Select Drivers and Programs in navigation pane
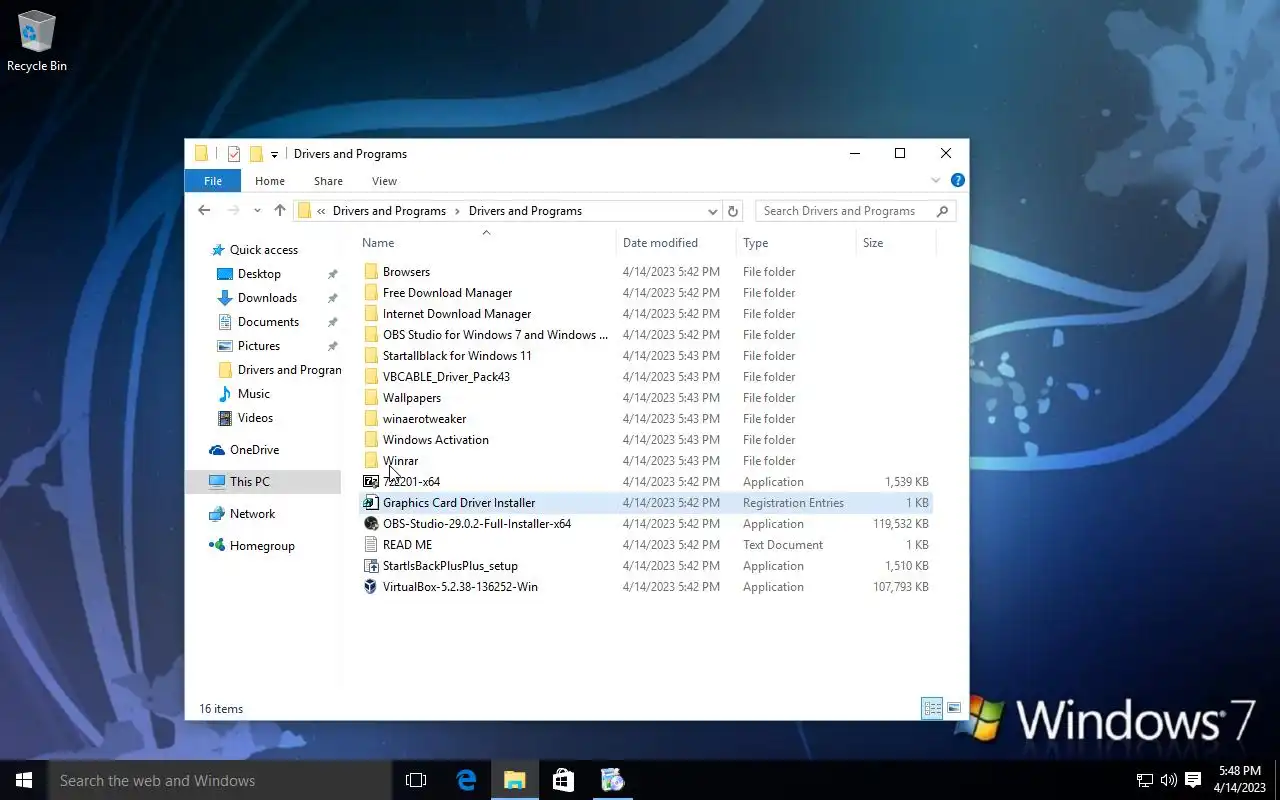 (279, 370)
